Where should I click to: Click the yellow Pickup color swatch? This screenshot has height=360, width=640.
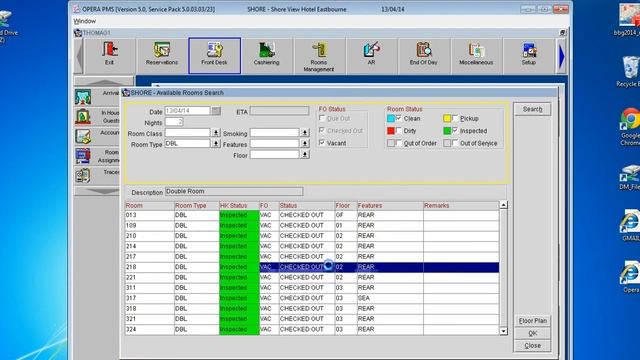[447, 118]
